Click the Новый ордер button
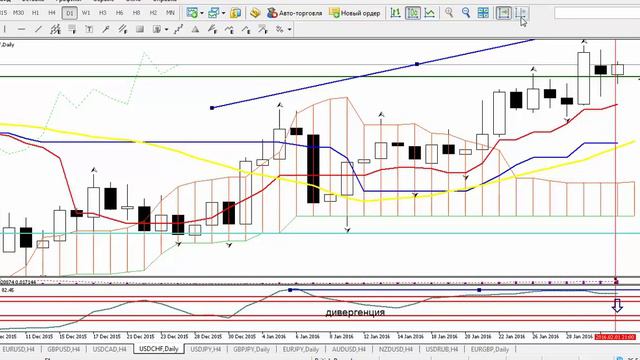This screenshot has height=360, width=640. [x=355, y=13]
